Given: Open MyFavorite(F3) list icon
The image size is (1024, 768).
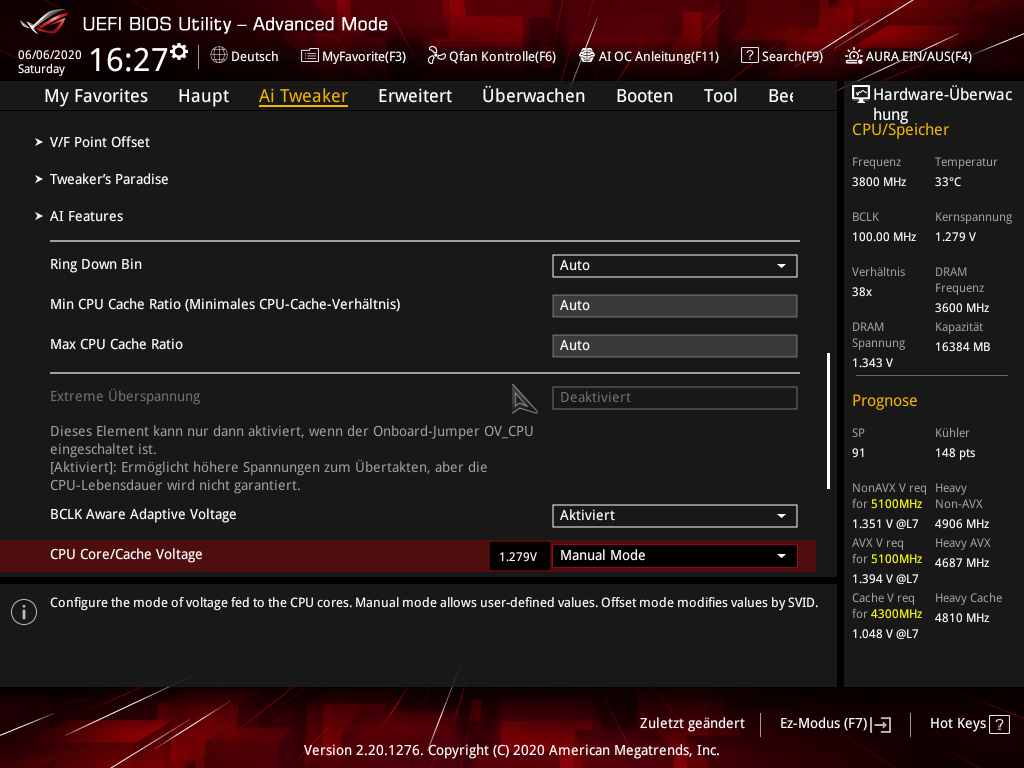Looking at the screenshot, I should (310, 56).
